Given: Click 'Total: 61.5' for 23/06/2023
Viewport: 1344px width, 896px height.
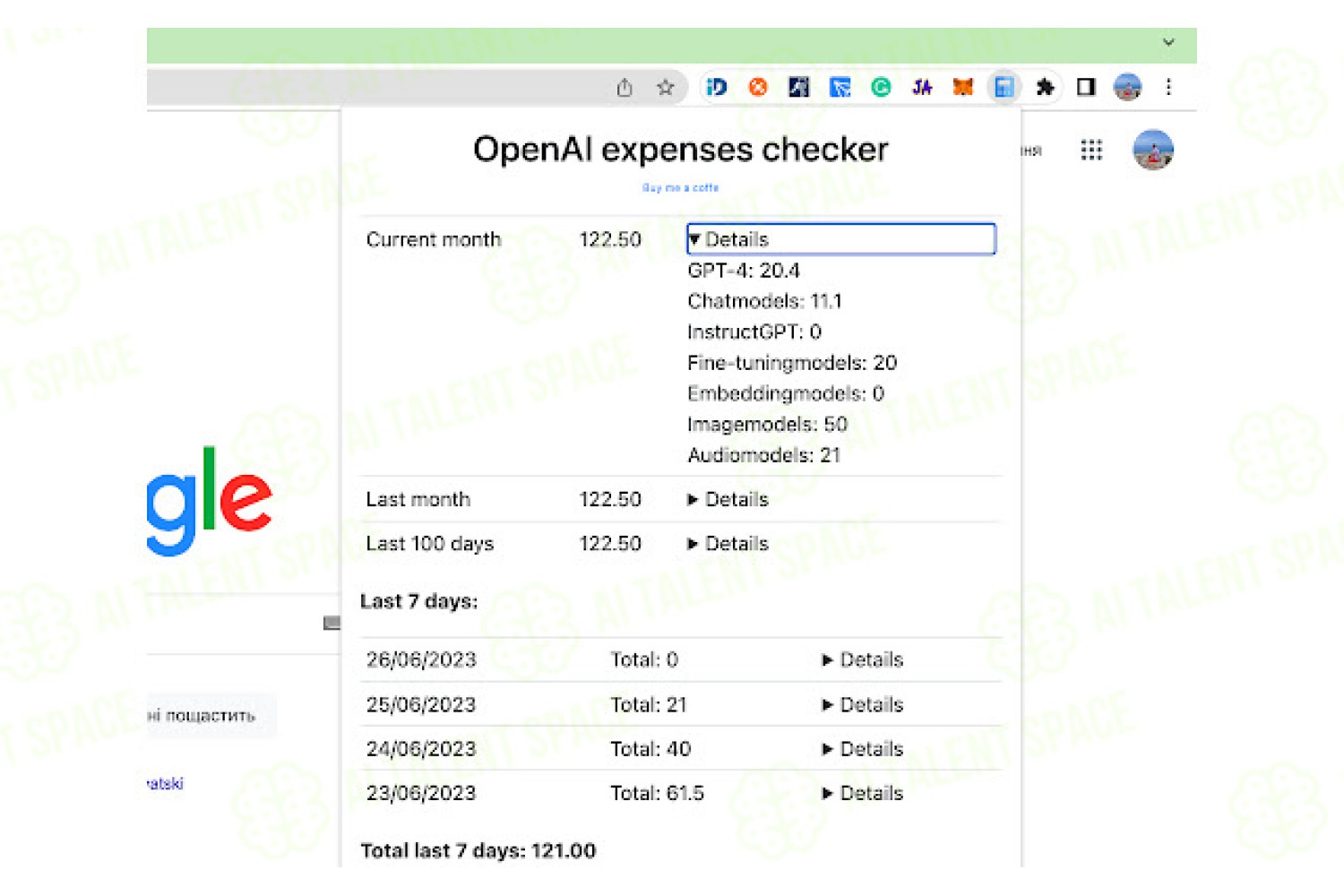Looking at the screenshot, I should (x=658, y=793).
